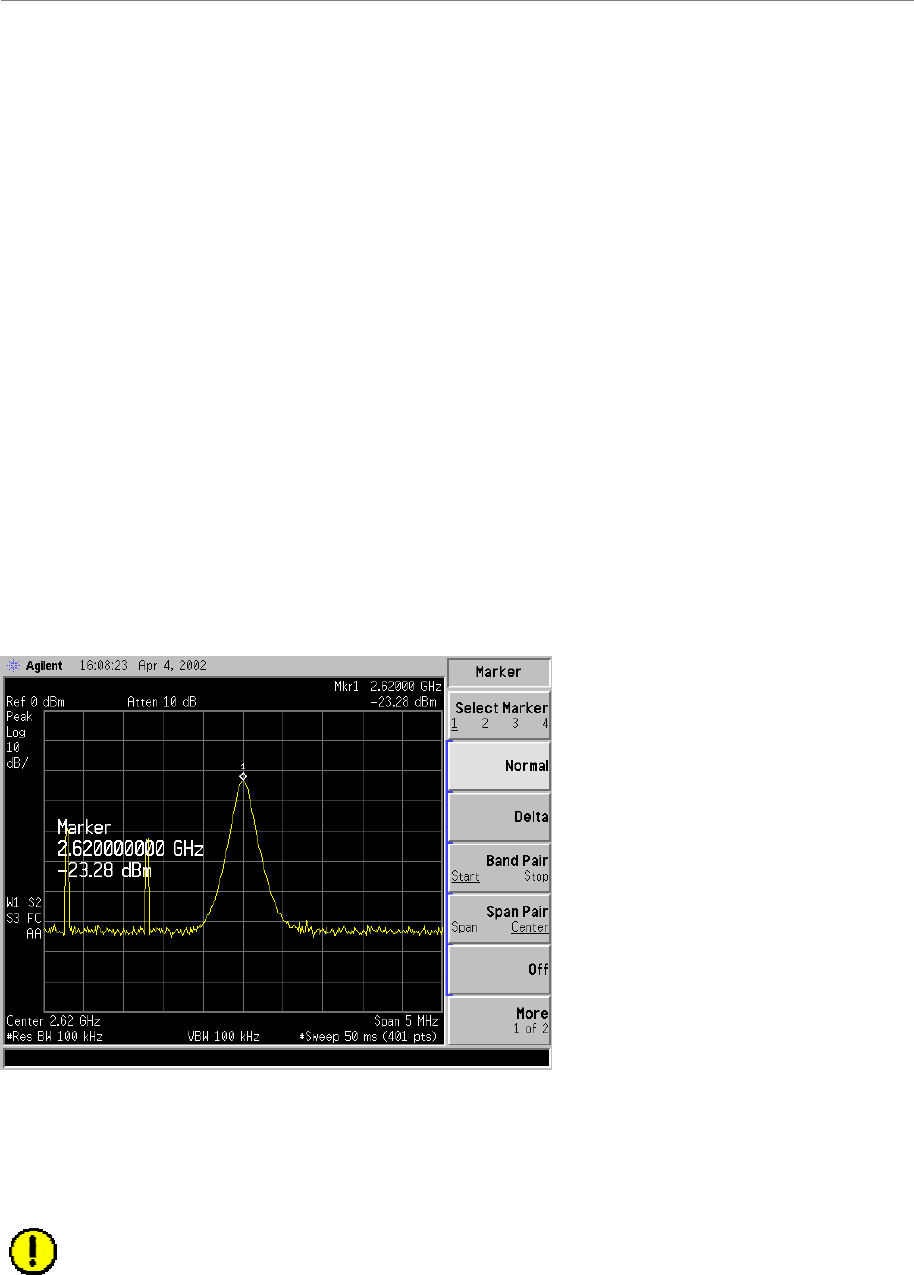Click the W1 S2 trace status label
This screenshot has height=1275, width=914.
click(x=24, y=903)
